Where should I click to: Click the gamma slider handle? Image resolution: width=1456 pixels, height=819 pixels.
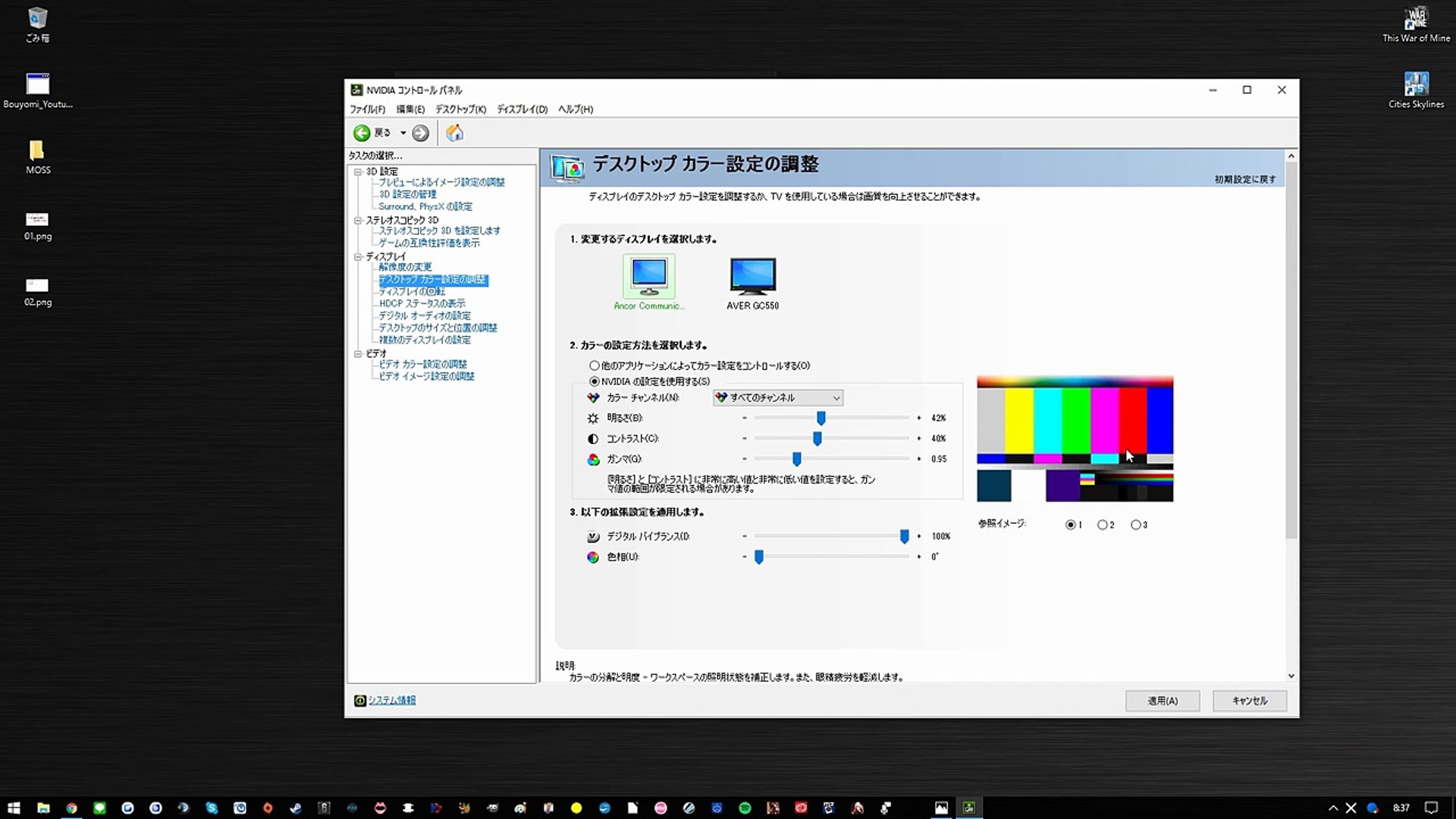(x=796, y=459)
